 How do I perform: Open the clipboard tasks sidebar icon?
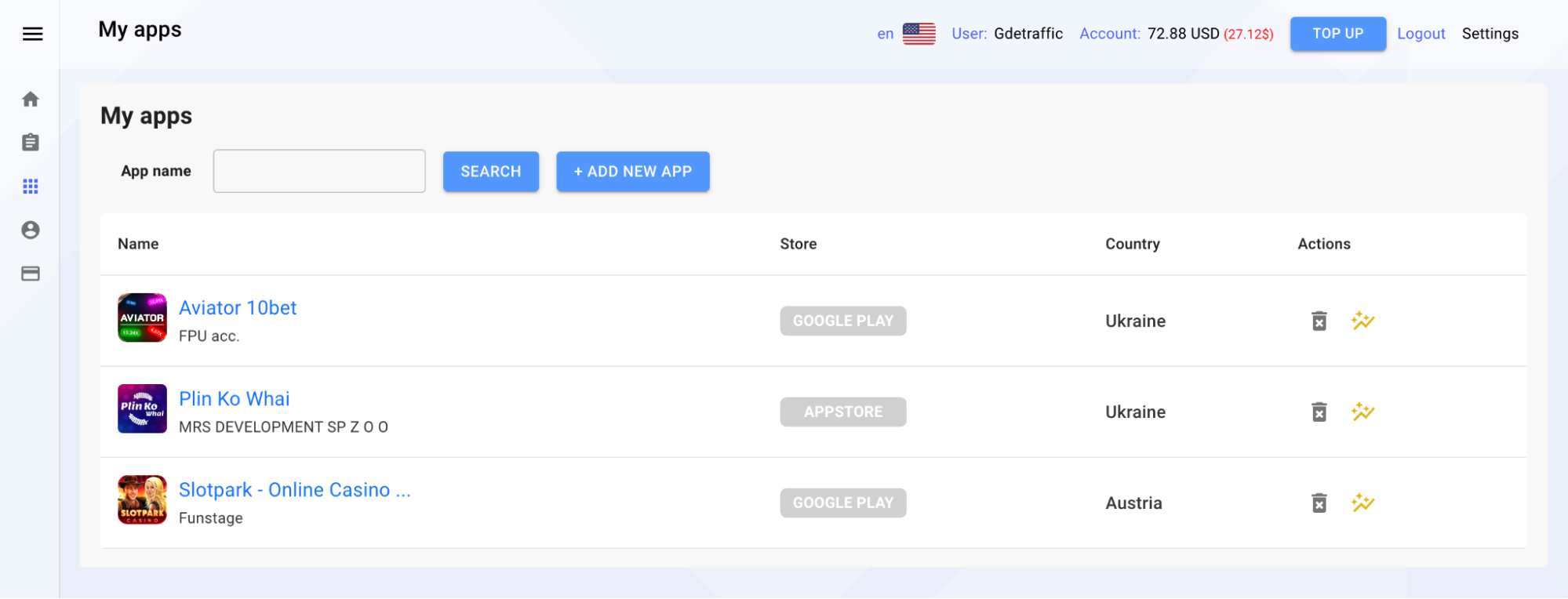point(31,142)
